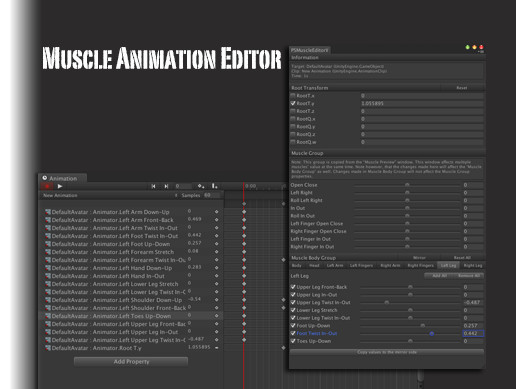Uncheck Toes Up-Down
This screenshot has height=389, width=516.
[293, 341]
